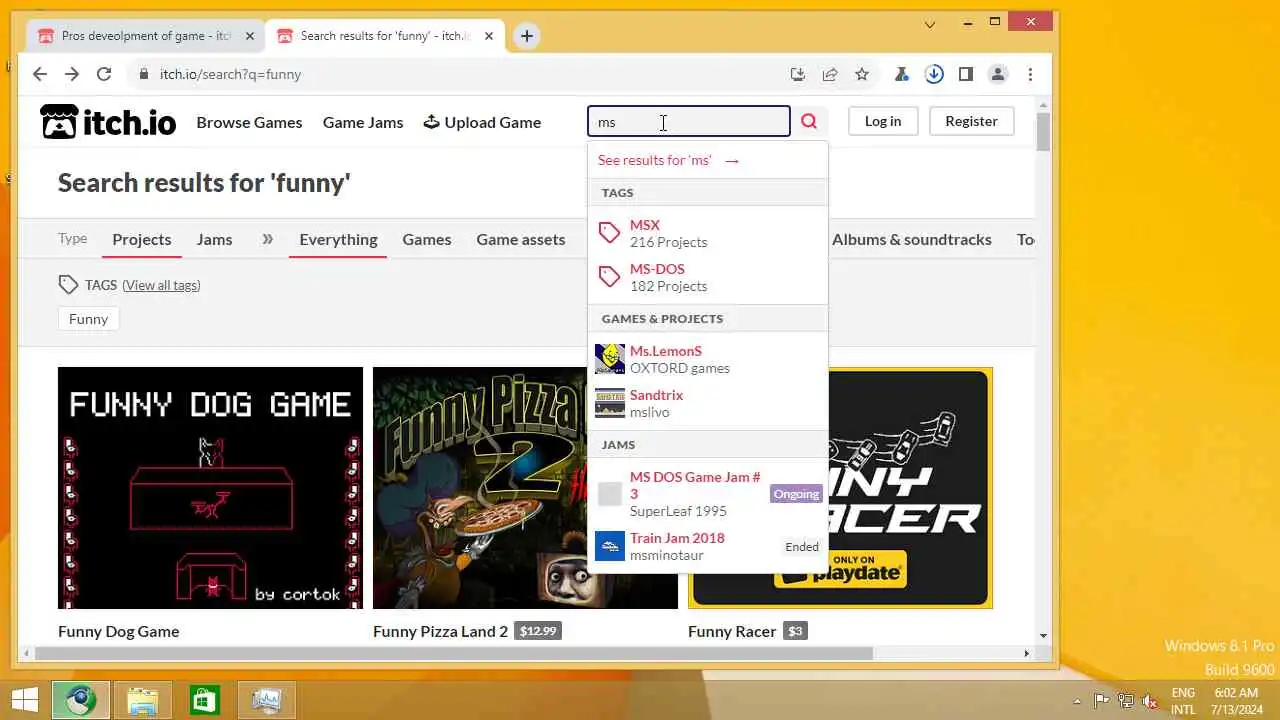
Task: Toggle the browser side panel icon
Action: click(x=966, y=74)
